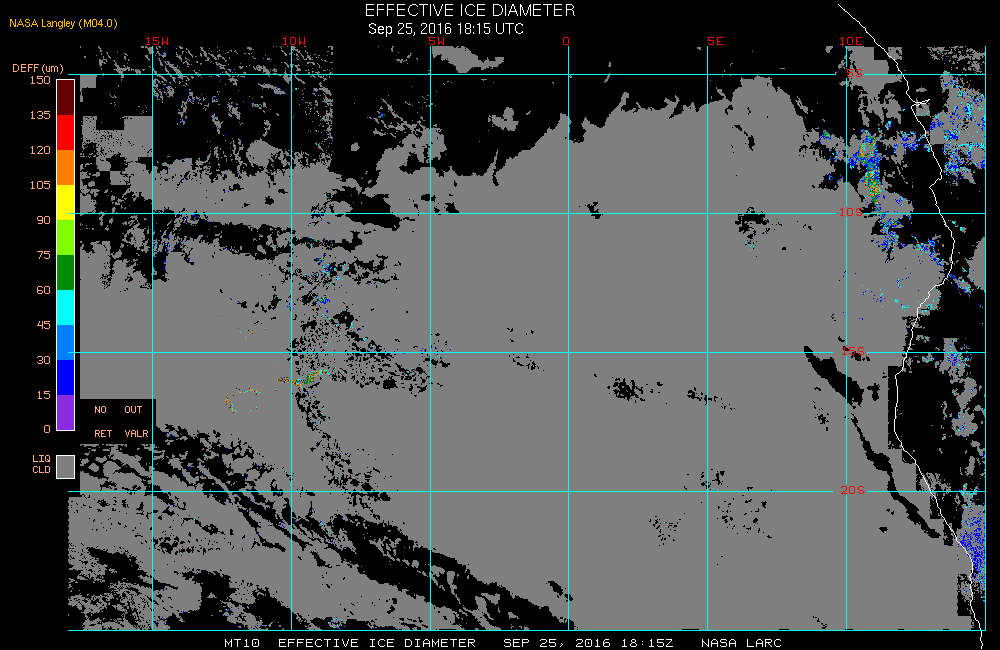Click the 5S latitude label
The image size is (1000, 650).
tap(855, 73)
